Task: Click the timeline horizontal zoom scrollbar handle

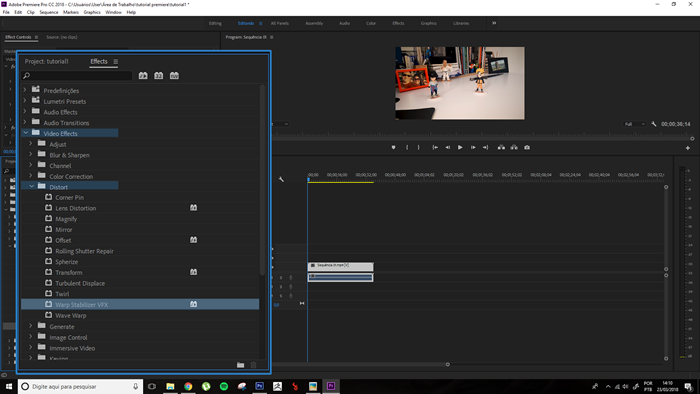Action: point(448,365)
